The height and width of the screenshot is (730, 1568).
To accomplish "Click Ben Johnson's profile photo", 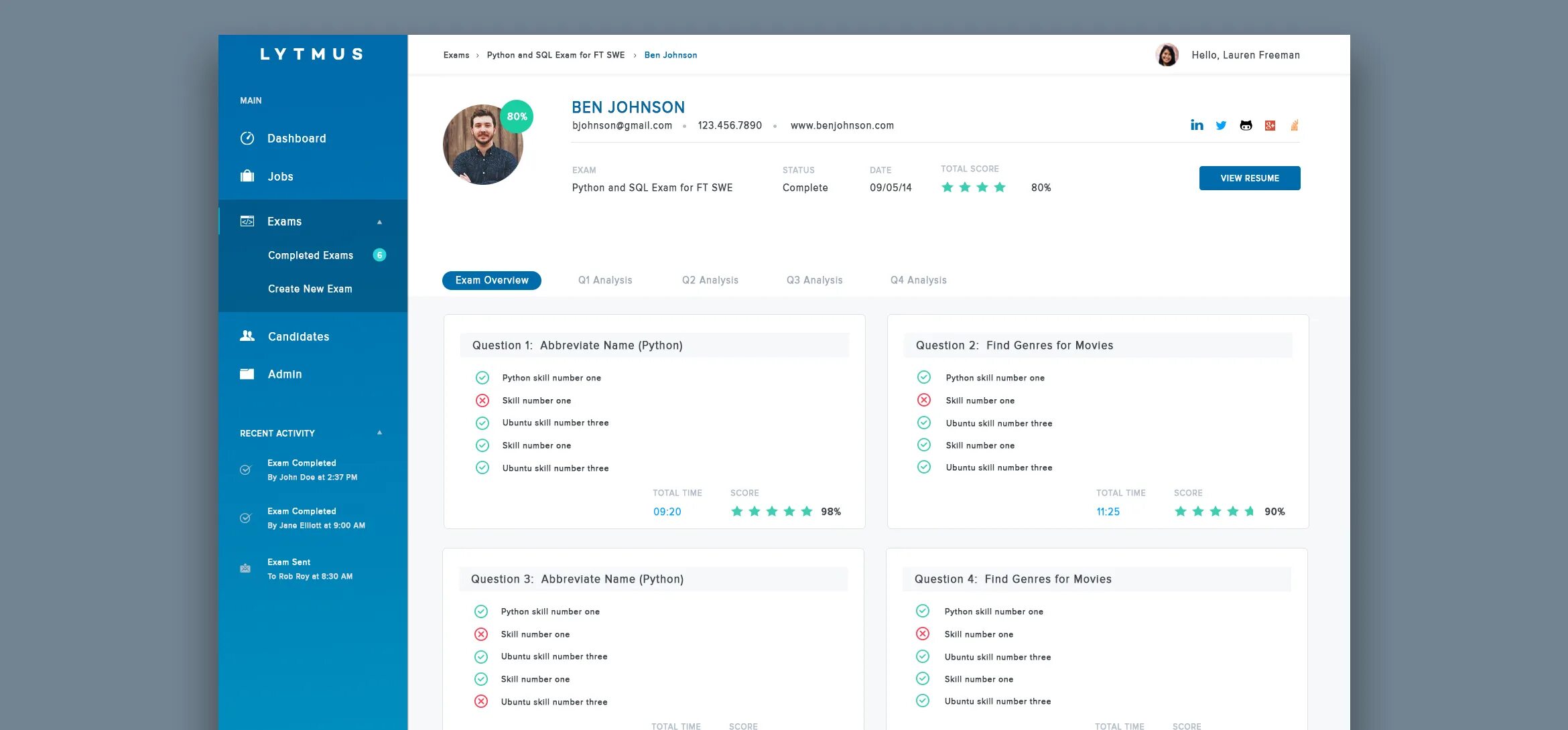I will pos(481,146).
